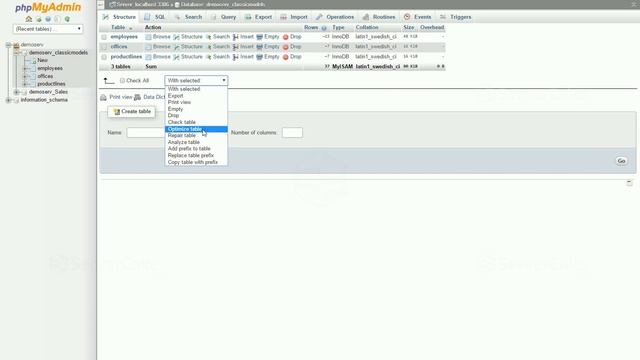The height and width of the screenshot is (360, 640).
Task: Select Replace table prefix option
Action: [x=196, y=156]
